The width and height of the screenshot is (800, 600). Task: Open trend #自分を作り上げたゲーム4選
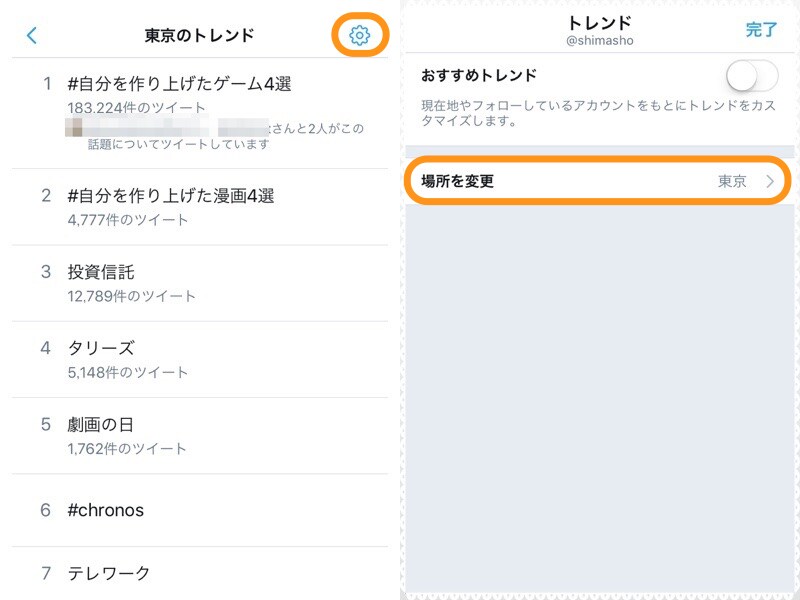pyautogui.click(x=179, y=84)
